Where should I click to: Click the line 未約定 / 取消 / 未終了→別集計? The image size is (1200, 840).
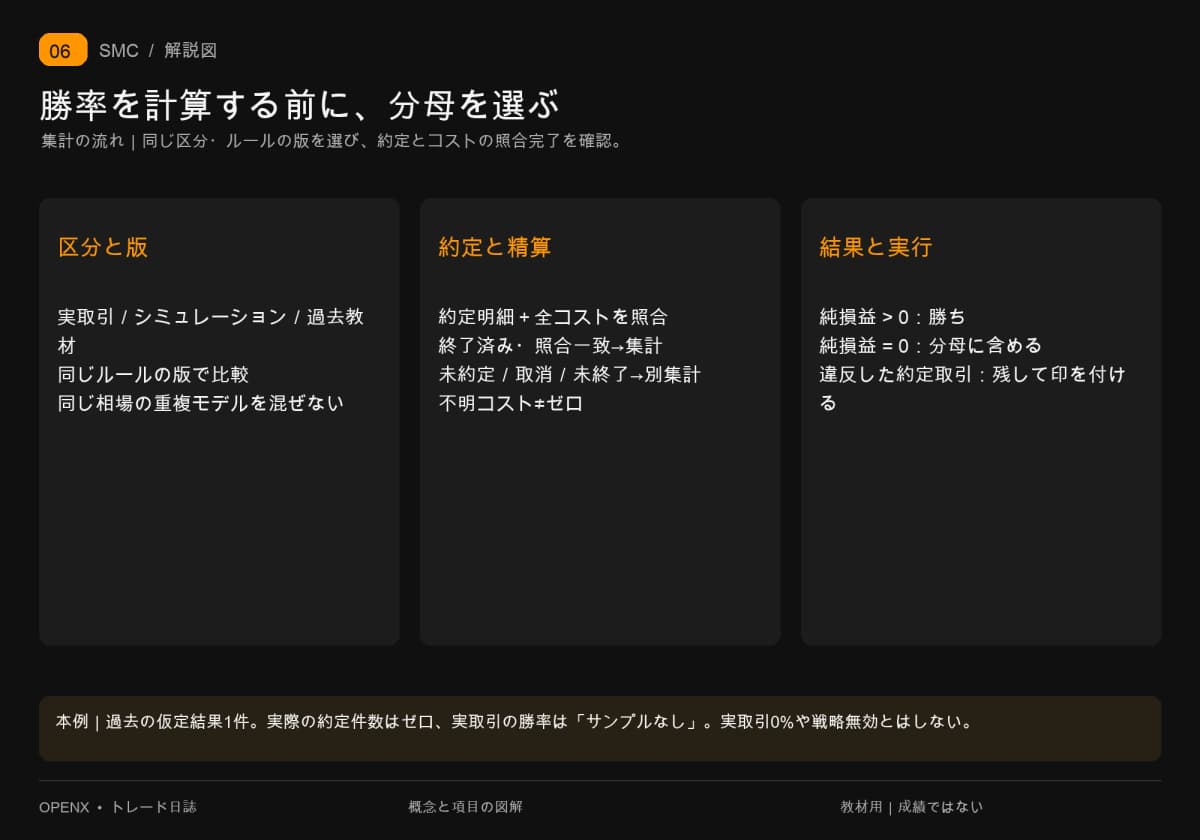[570, 375]
